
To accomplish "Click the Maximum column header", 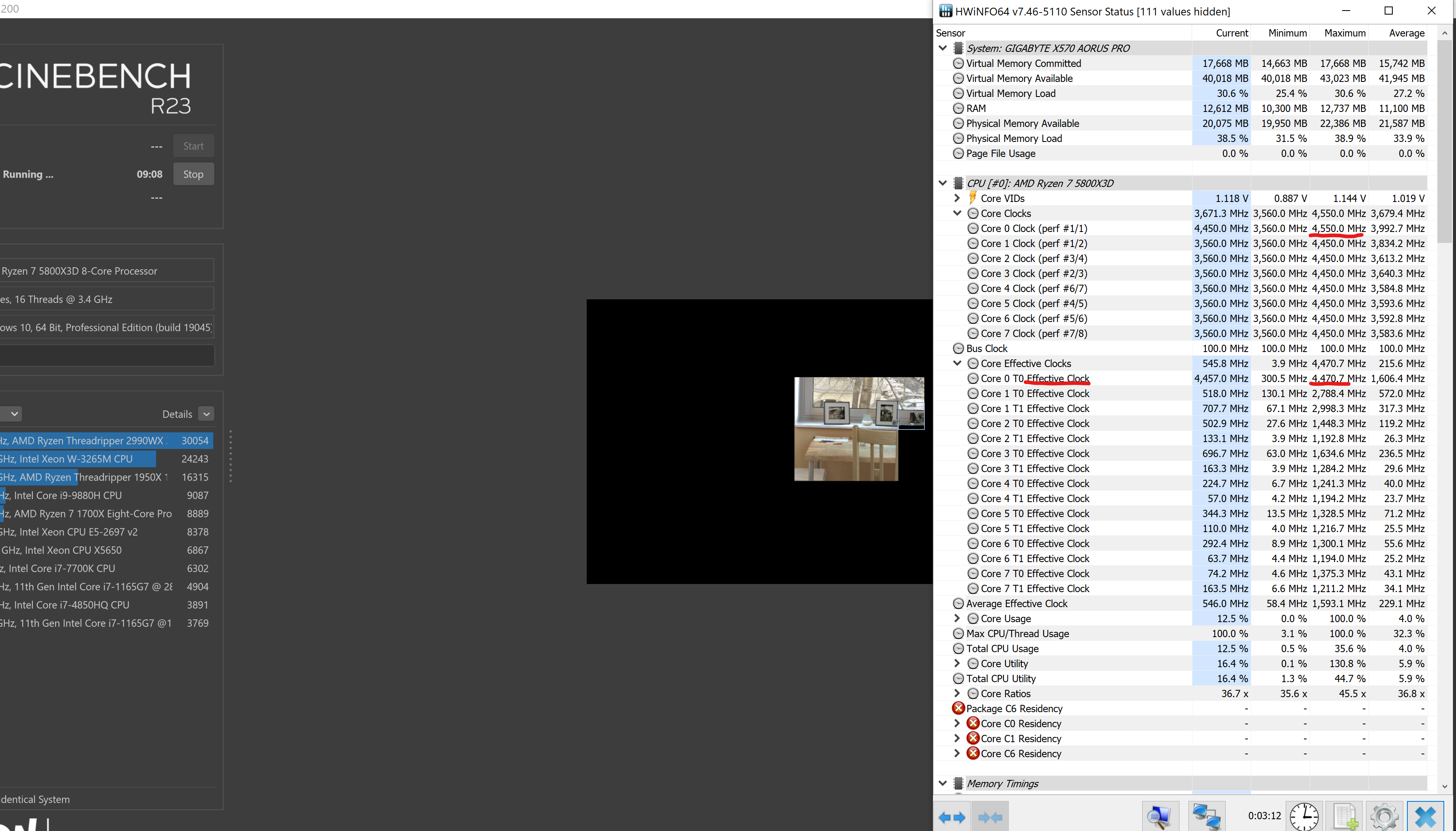I will pos(1344,33).
